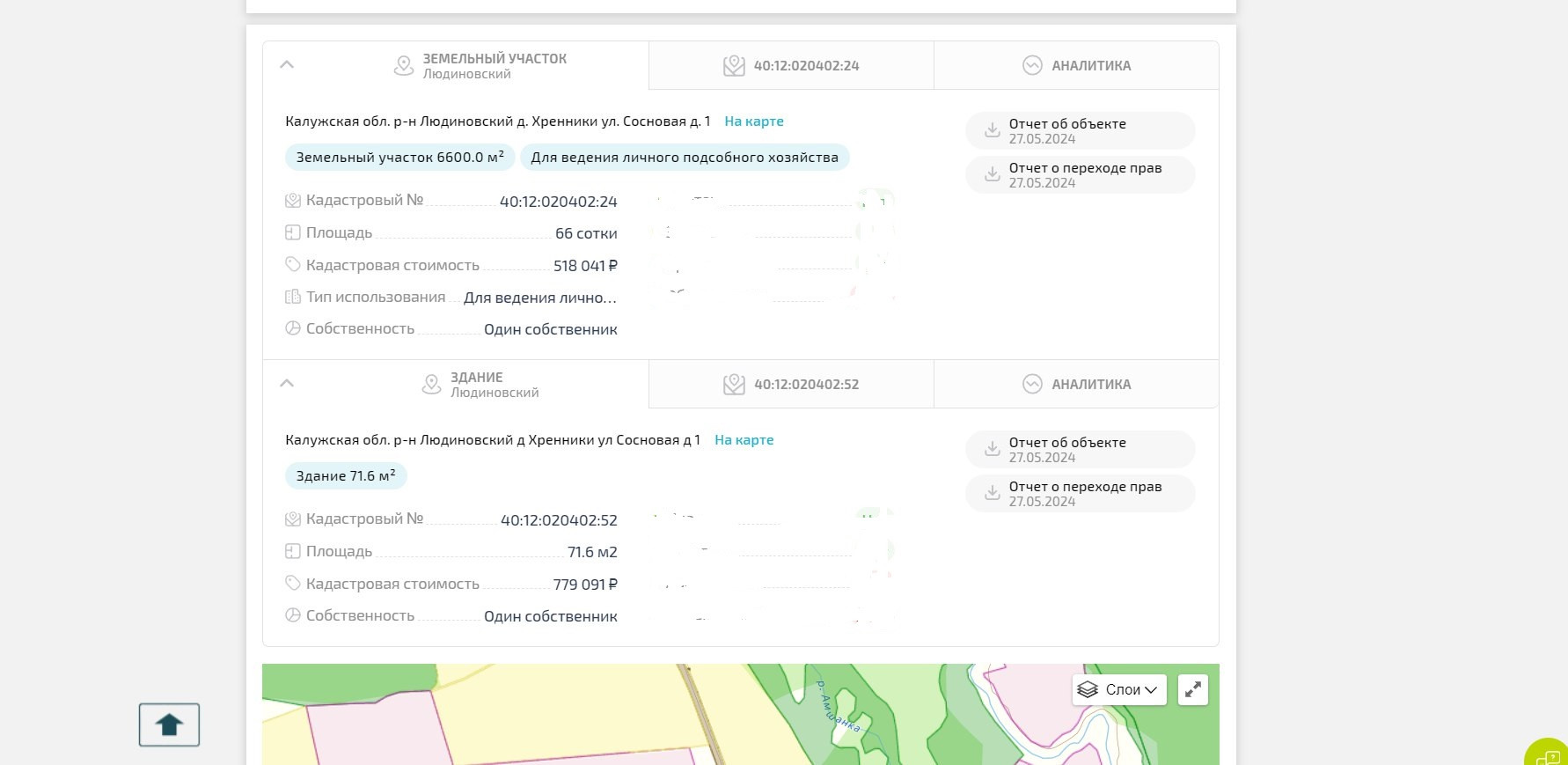Viewport: 1568px width, 765px height.
Task: Click Для ведения личного подсобного хозяйства tag
Action: point(684,158)
